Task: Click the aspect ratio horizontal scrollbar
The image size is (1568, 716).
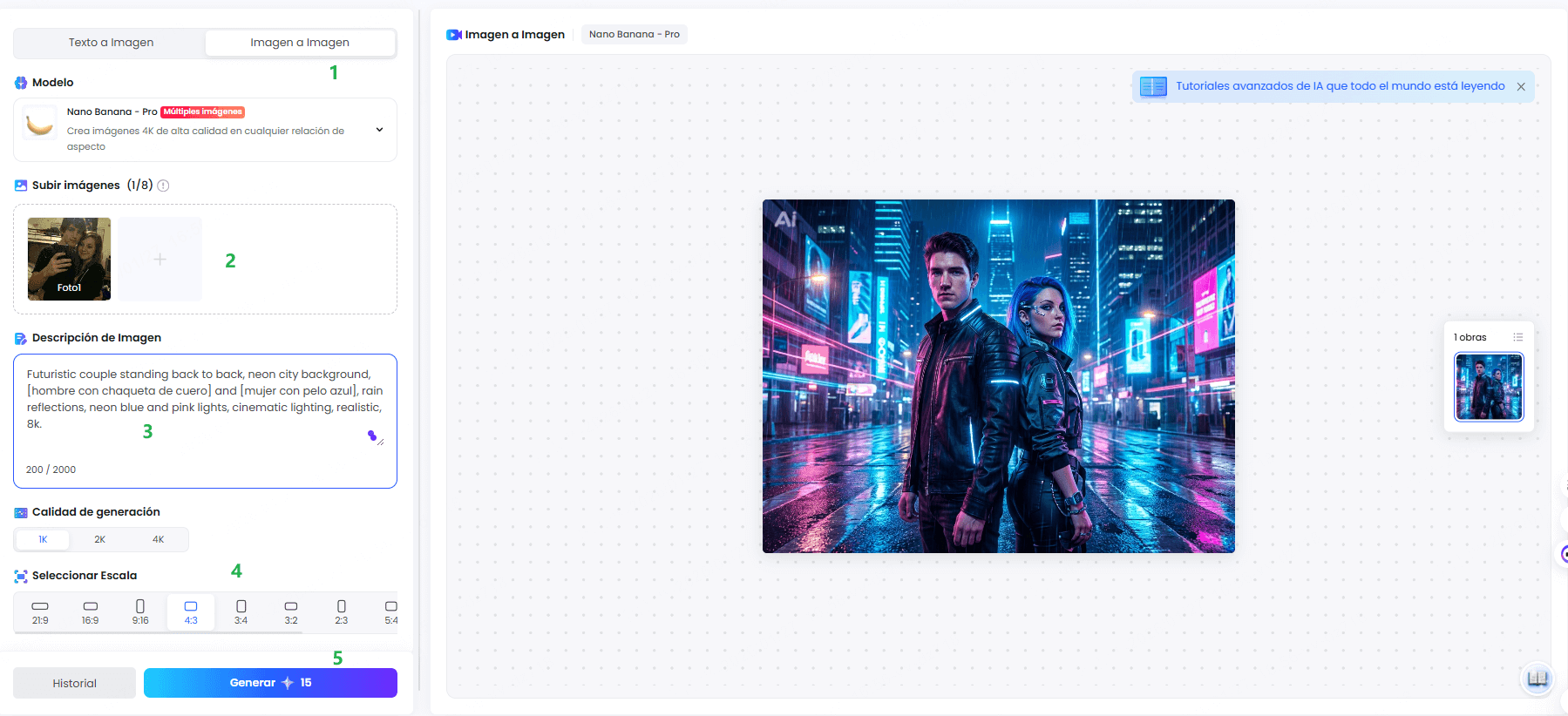Action: [159, 633]
